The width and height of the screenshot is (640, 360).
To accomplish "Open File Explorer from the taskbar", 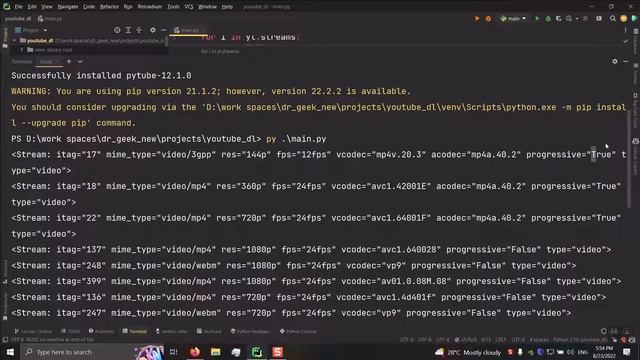I will coord(216,352).
